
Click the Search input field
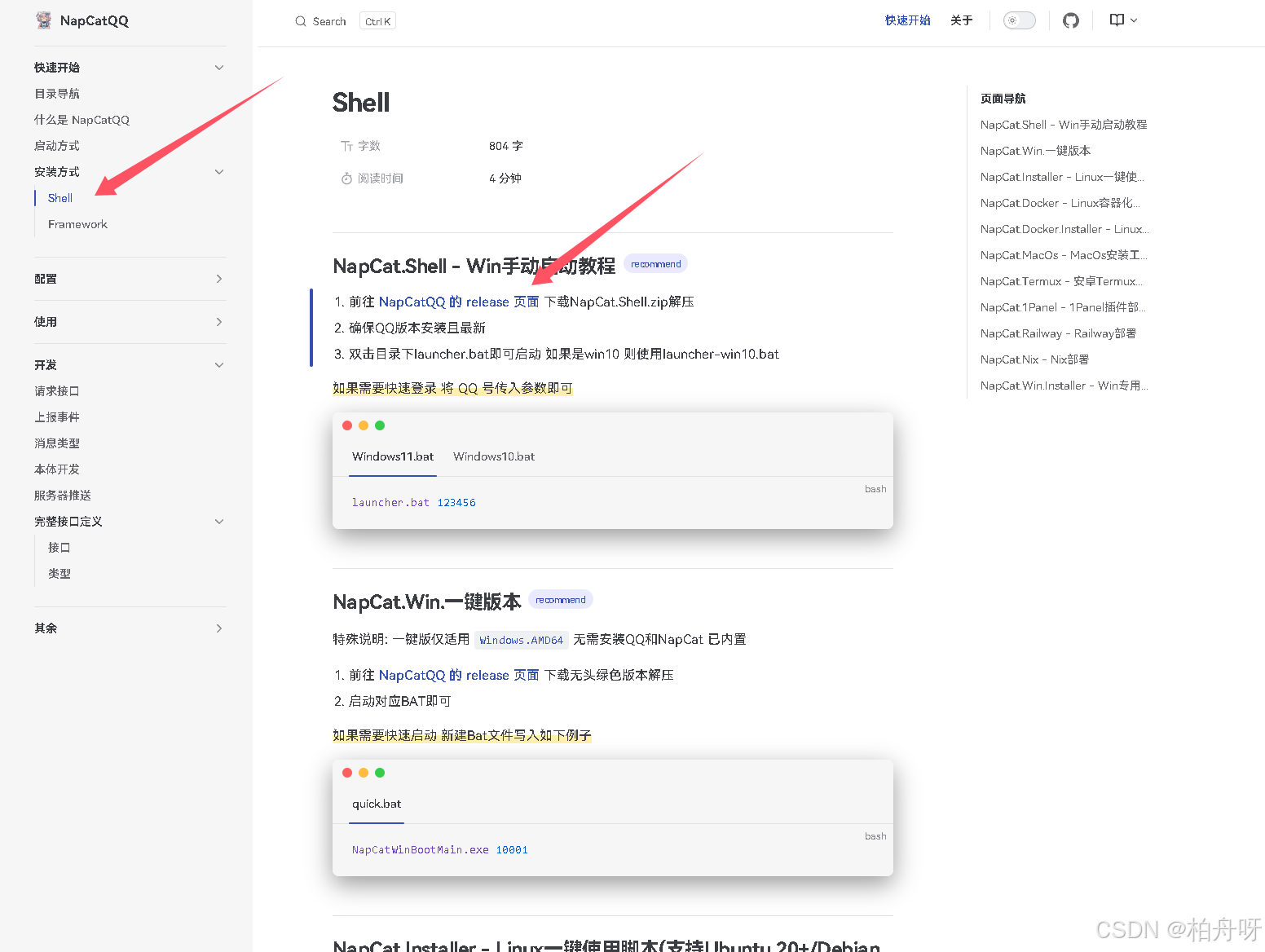click(346, 21)
